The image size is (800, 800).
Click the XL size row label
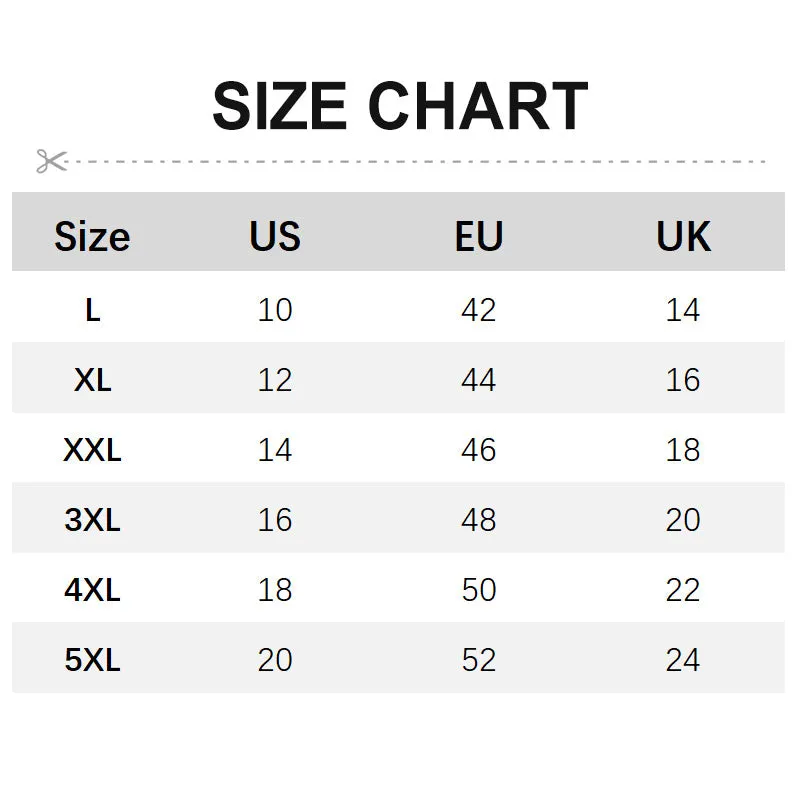92,380
